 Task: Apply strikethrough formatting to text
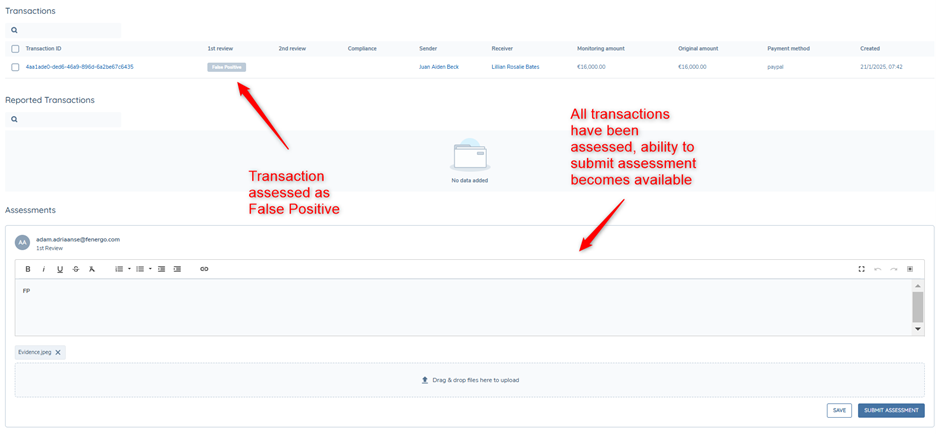(76, 269)
